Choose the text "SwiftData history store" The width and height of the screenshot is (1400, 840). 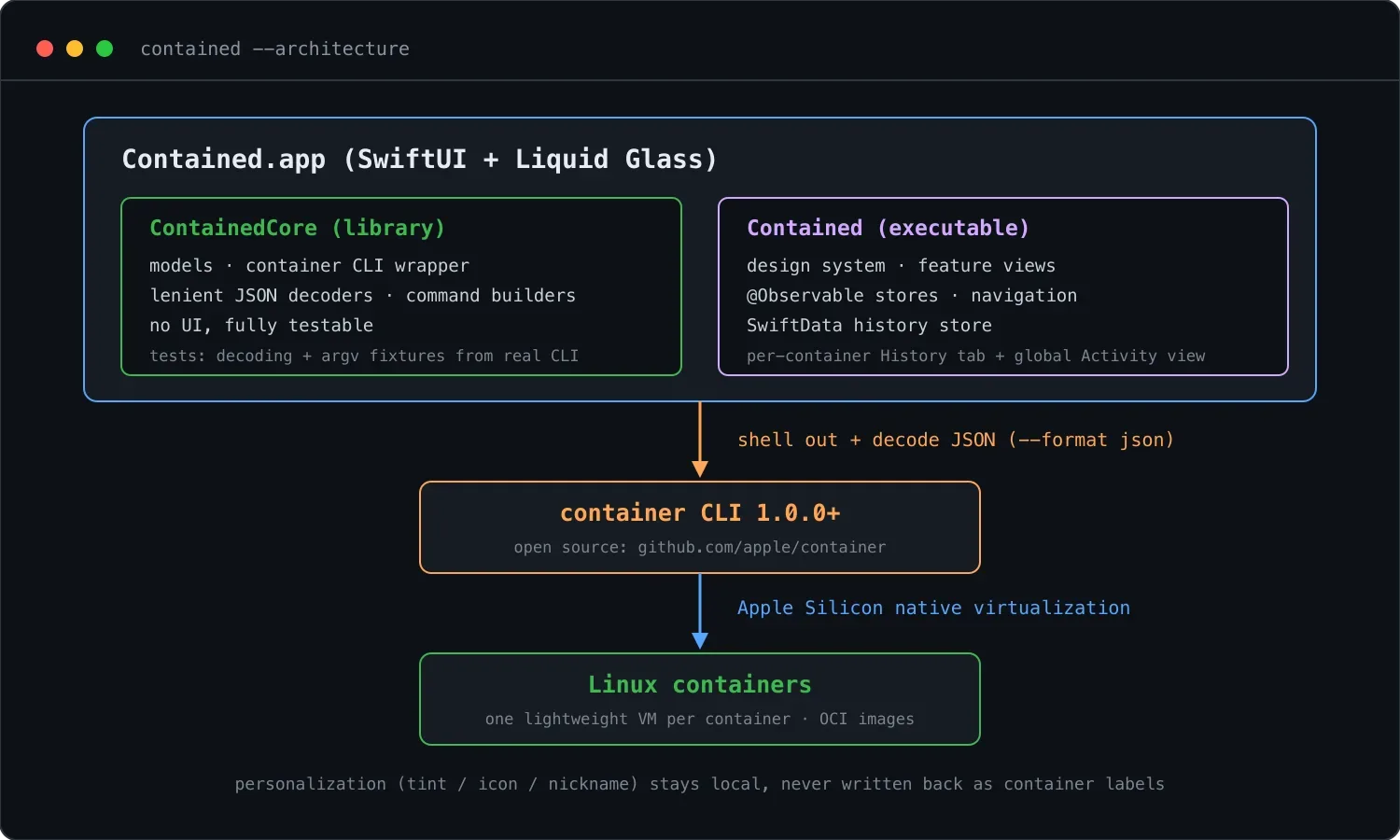(x=869, y=326)
